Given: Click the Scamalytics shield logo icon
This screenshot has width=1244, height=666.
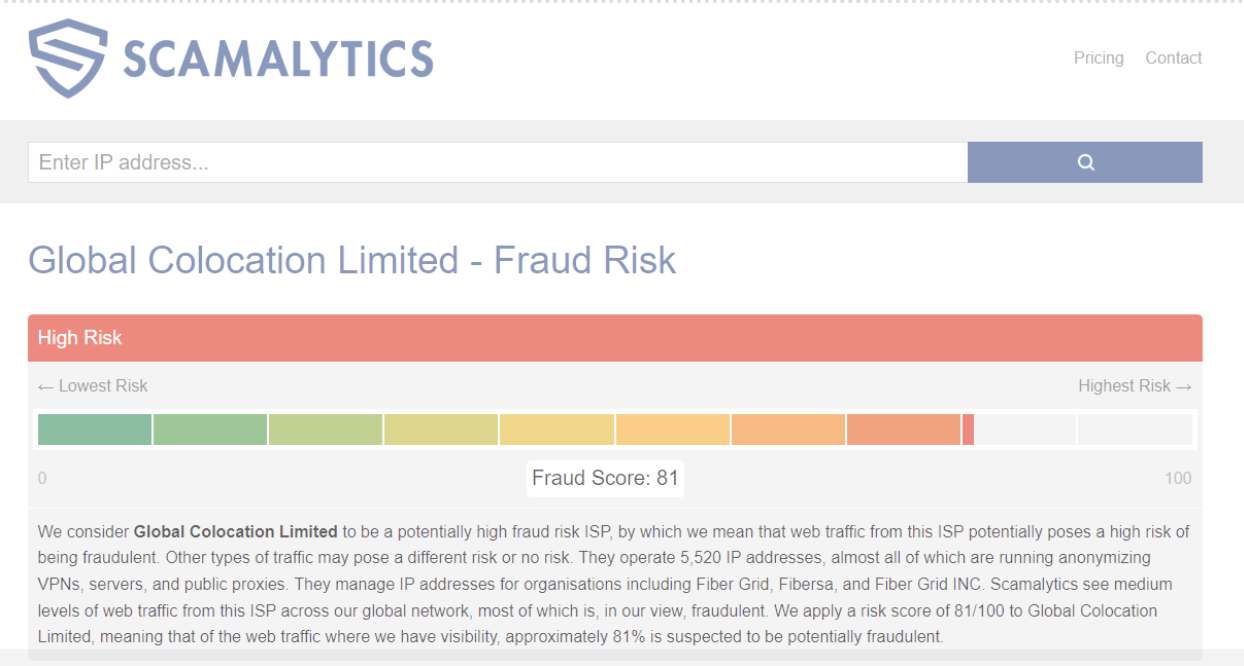Looking at the screenshot, I should pyautogui.click(x=67, y=58).
